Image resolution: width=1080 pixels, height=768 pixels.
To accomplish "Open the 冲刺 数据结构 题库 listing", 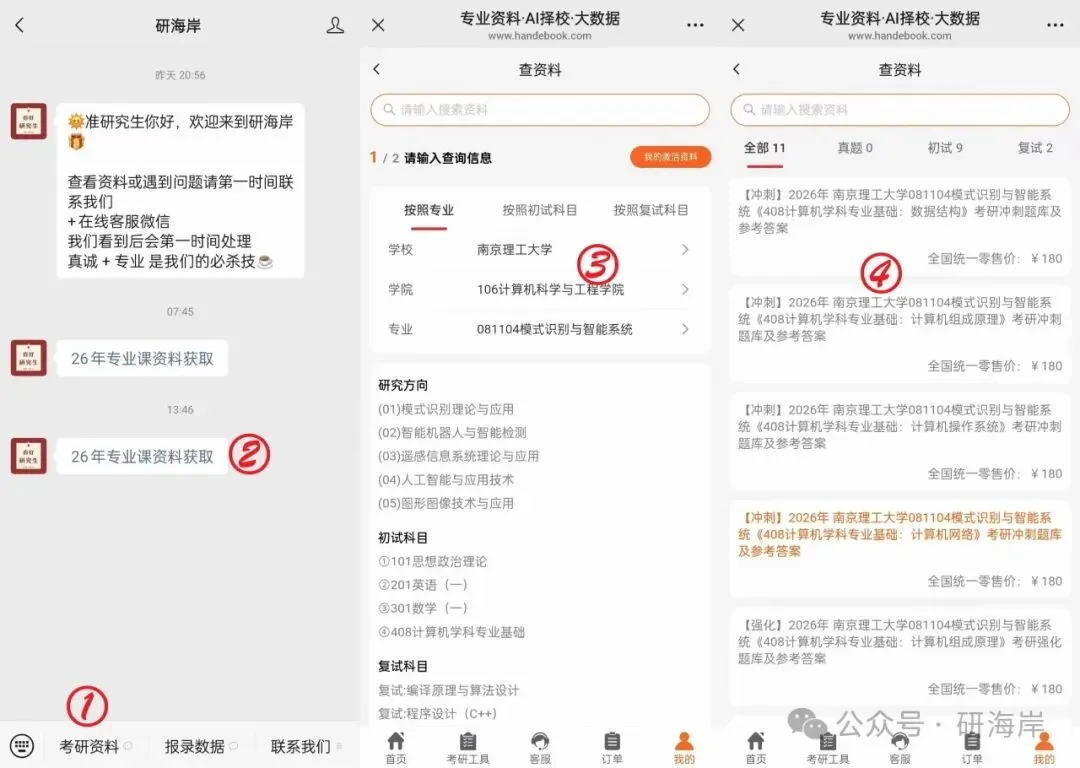I will [x=900, y=227].
